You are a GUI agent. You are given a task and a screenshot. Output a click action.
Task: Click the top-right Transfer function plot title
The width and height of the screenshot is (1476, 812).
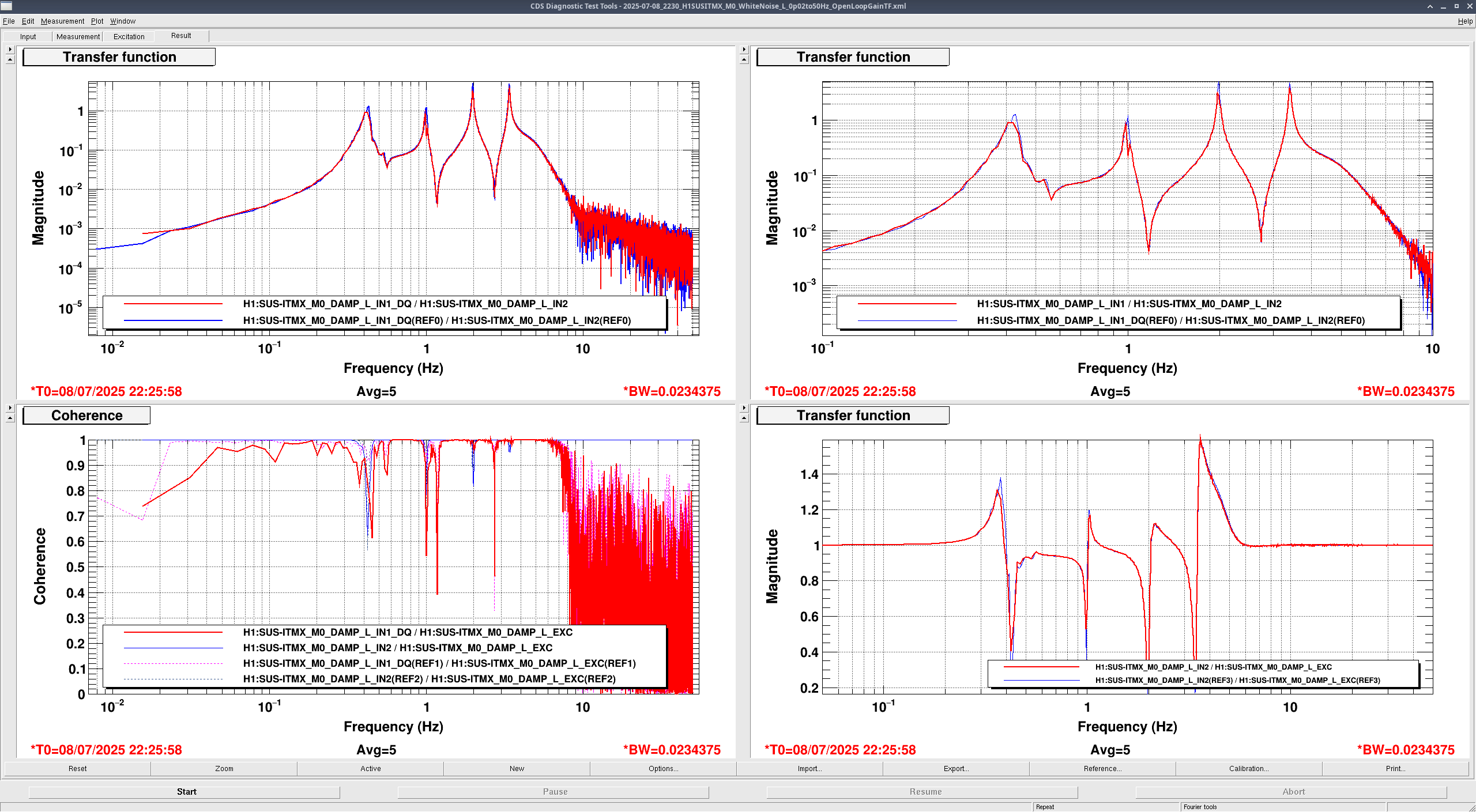pyautogui.click(x=853, y=57)
